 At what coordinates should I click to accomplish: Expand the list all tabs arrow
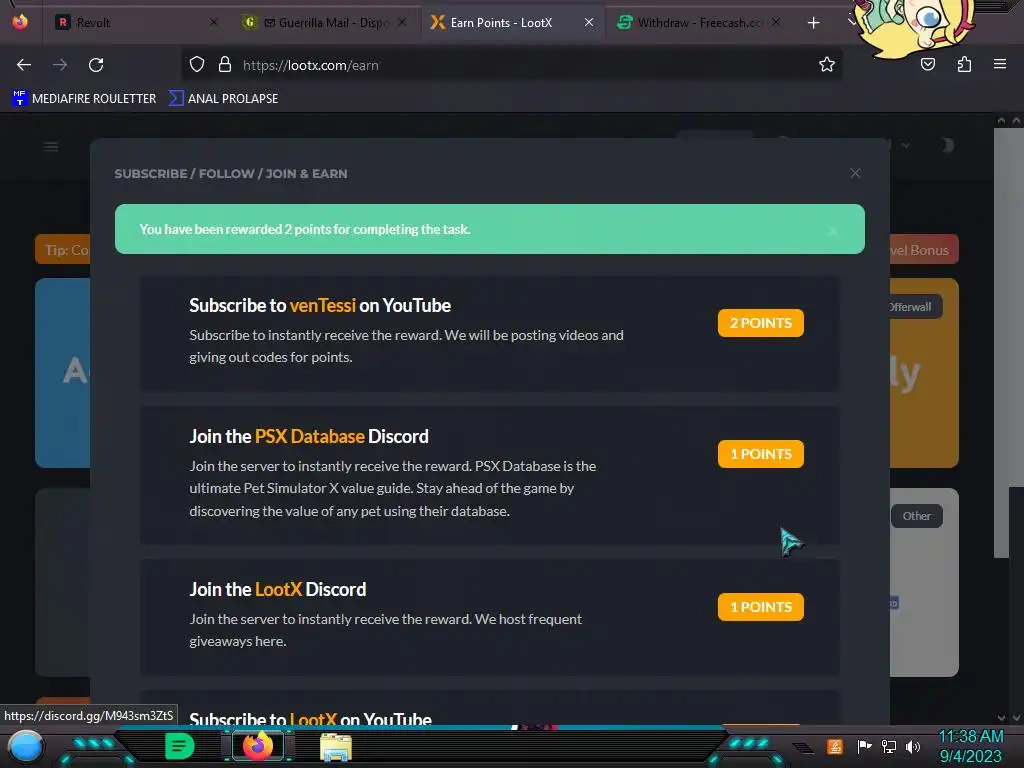coord(850,23)
